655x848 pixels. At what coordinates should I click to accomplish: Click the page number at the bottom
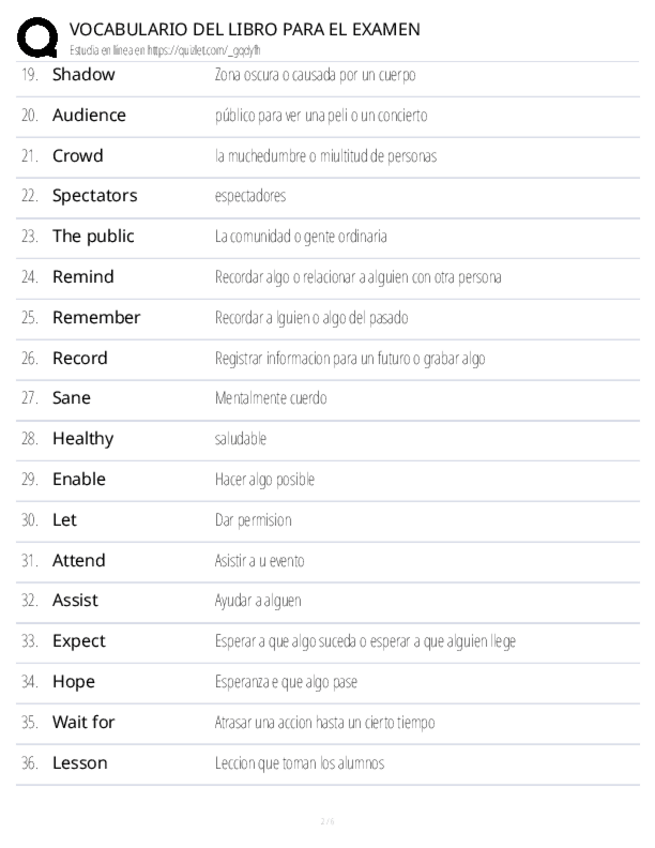327,821
